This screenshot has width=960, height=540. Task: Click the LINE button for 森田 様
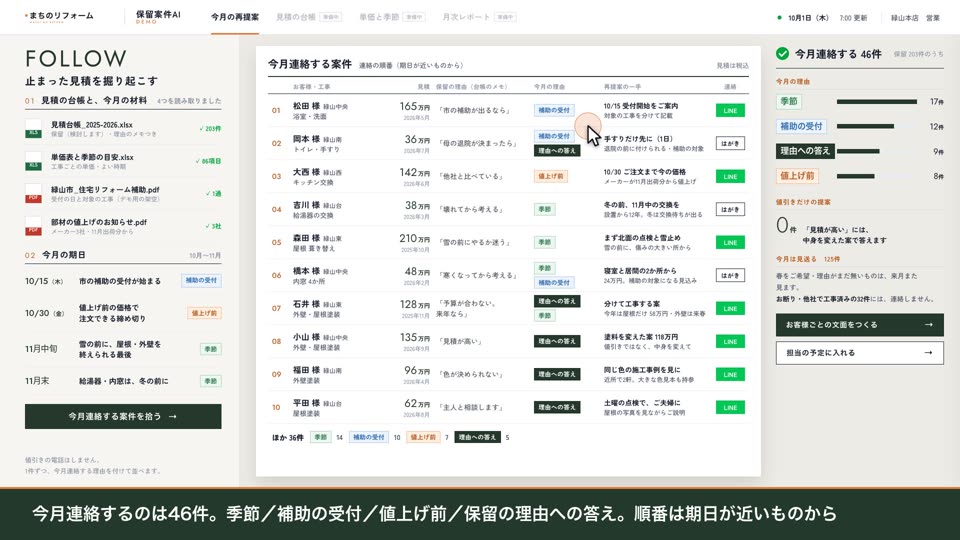click(730, 242)
